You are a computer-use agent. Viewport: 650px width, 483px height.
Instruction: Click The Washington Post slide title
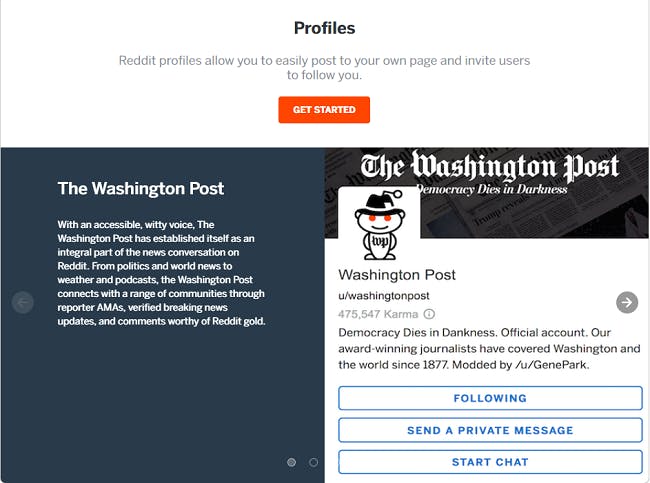[x=141, y=189]
